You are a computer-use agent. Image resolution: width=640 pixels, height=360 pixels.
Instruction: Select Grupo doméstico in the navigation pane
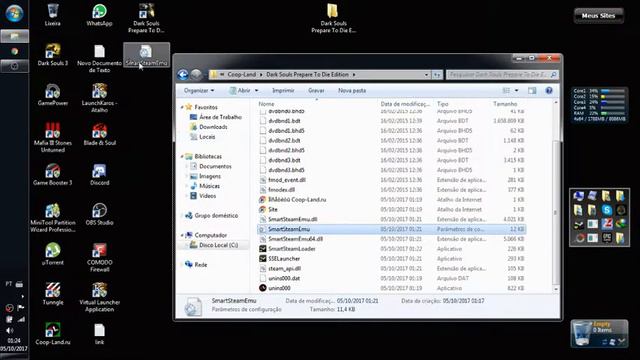point(216,216)
